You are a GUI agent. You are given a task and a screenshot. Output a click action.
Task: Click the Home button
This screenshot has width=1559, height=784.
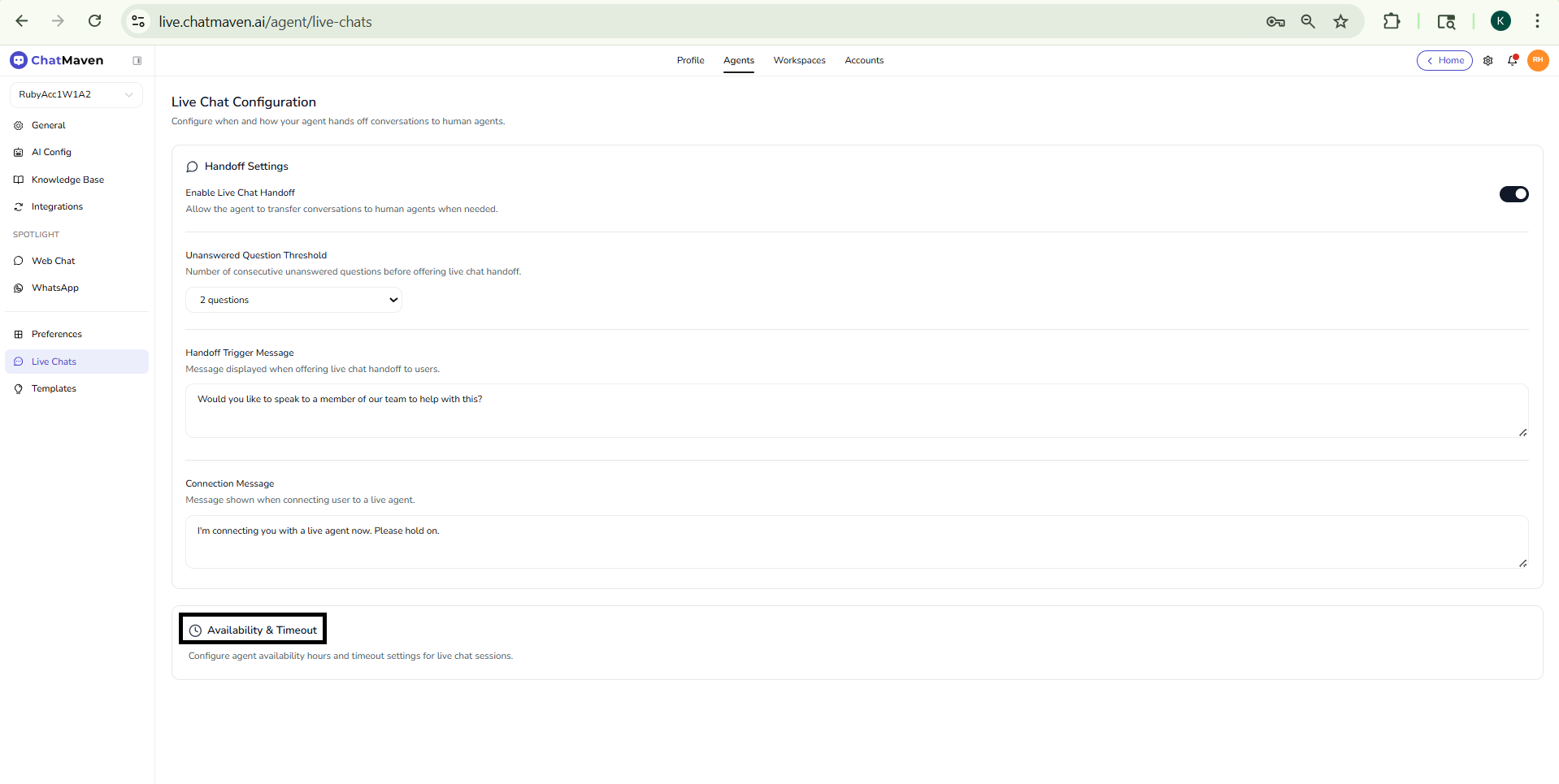[x=1444, y=60]
